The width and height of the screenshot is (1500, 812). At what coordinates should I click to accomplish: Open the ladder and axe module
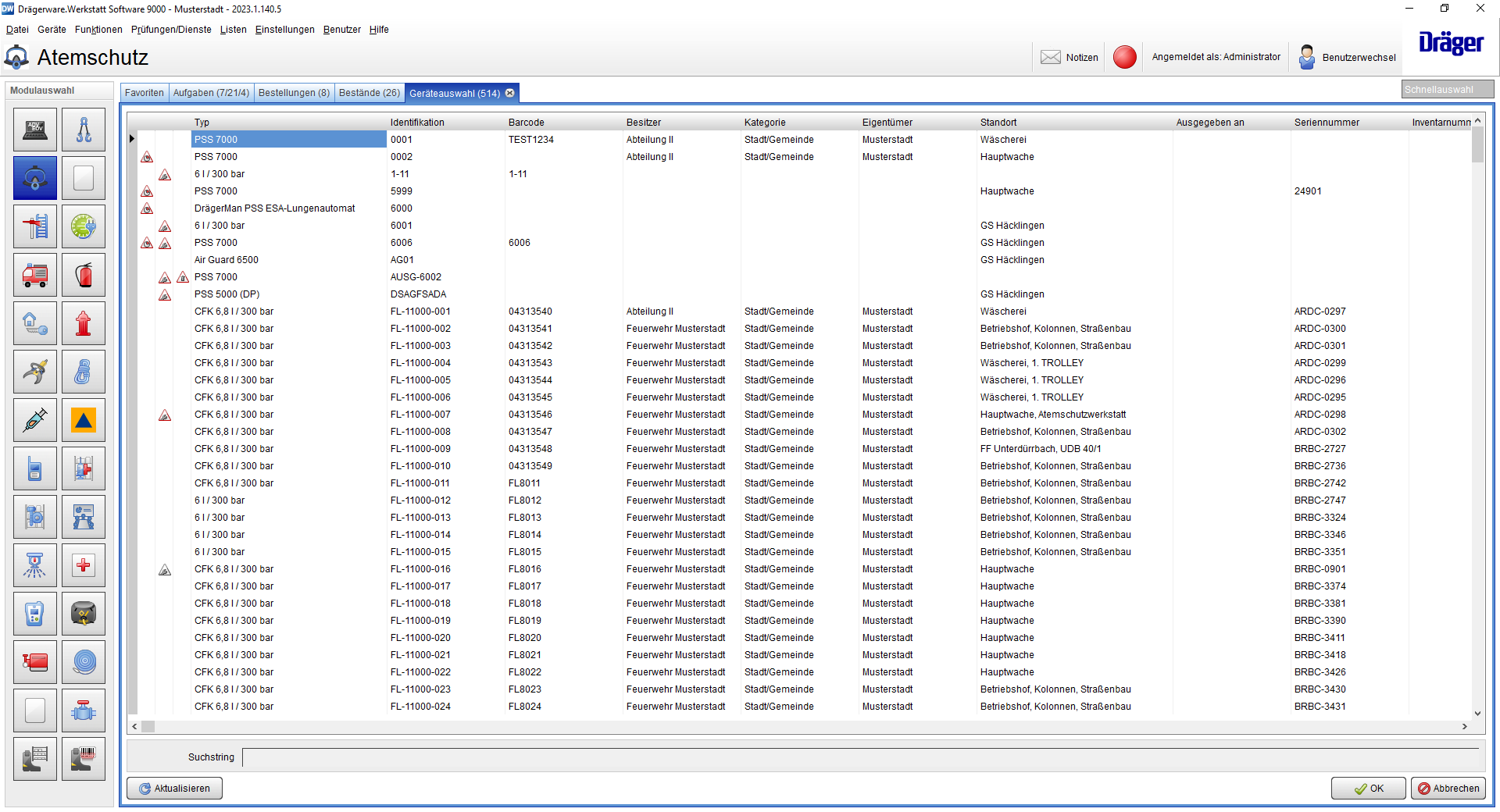tap(35, 226)
